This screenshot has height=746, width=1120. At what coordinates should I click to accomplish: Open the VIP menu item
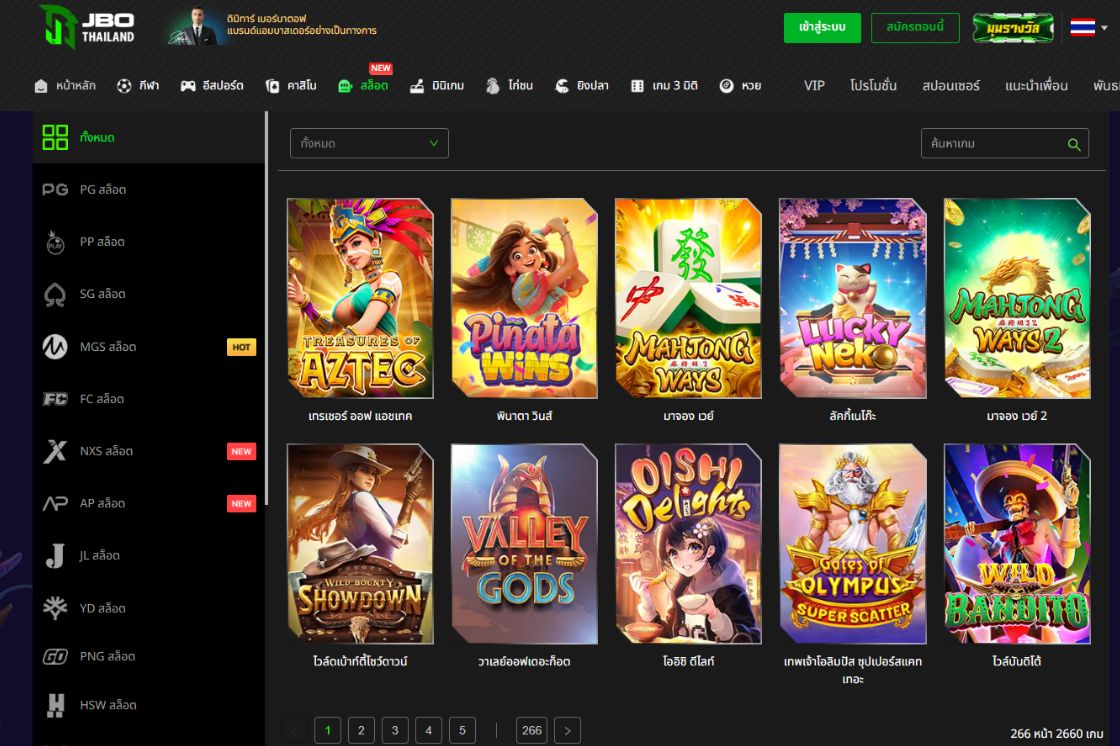814,86
